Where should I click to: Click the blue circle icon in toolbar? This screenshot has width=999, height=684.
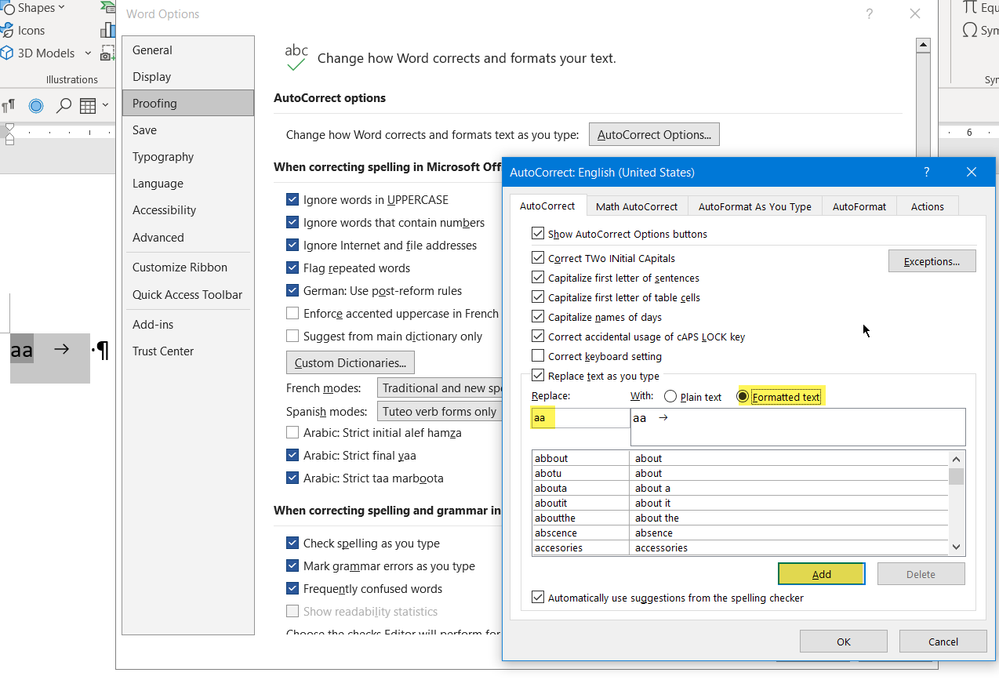coord(36,106)
